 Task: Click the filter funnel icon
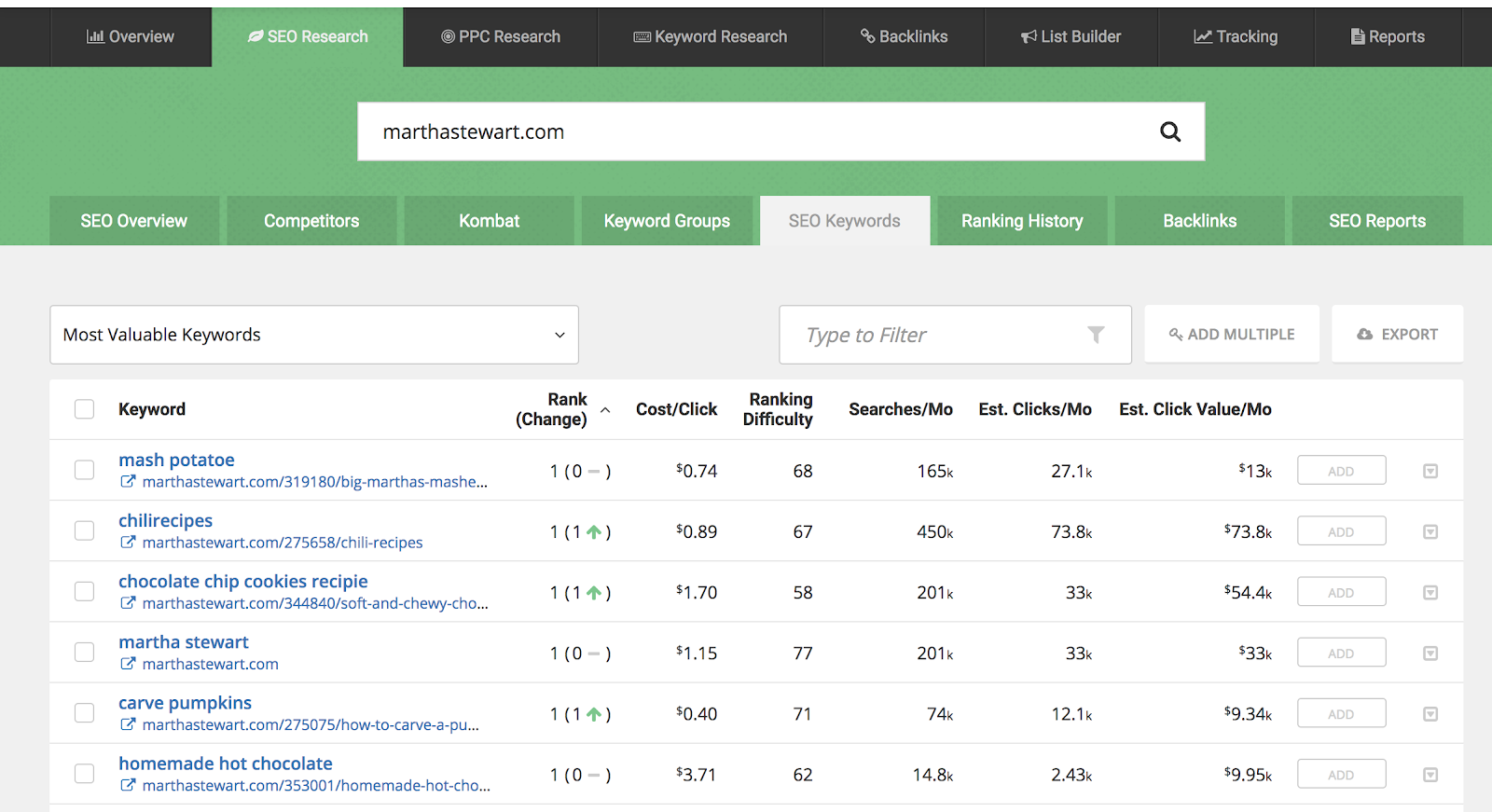point(1096,335)
